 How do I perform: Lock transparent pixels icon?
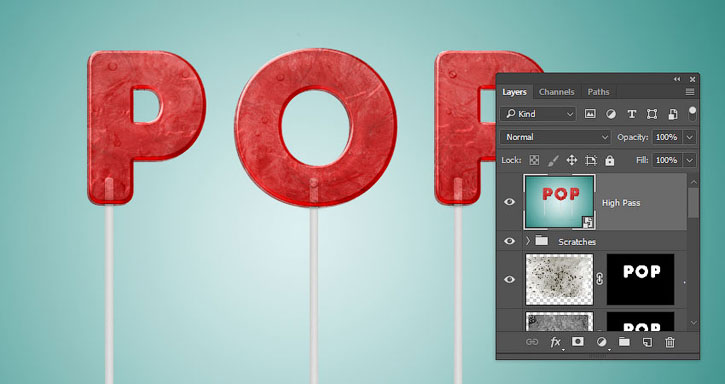tap(534, 160)
